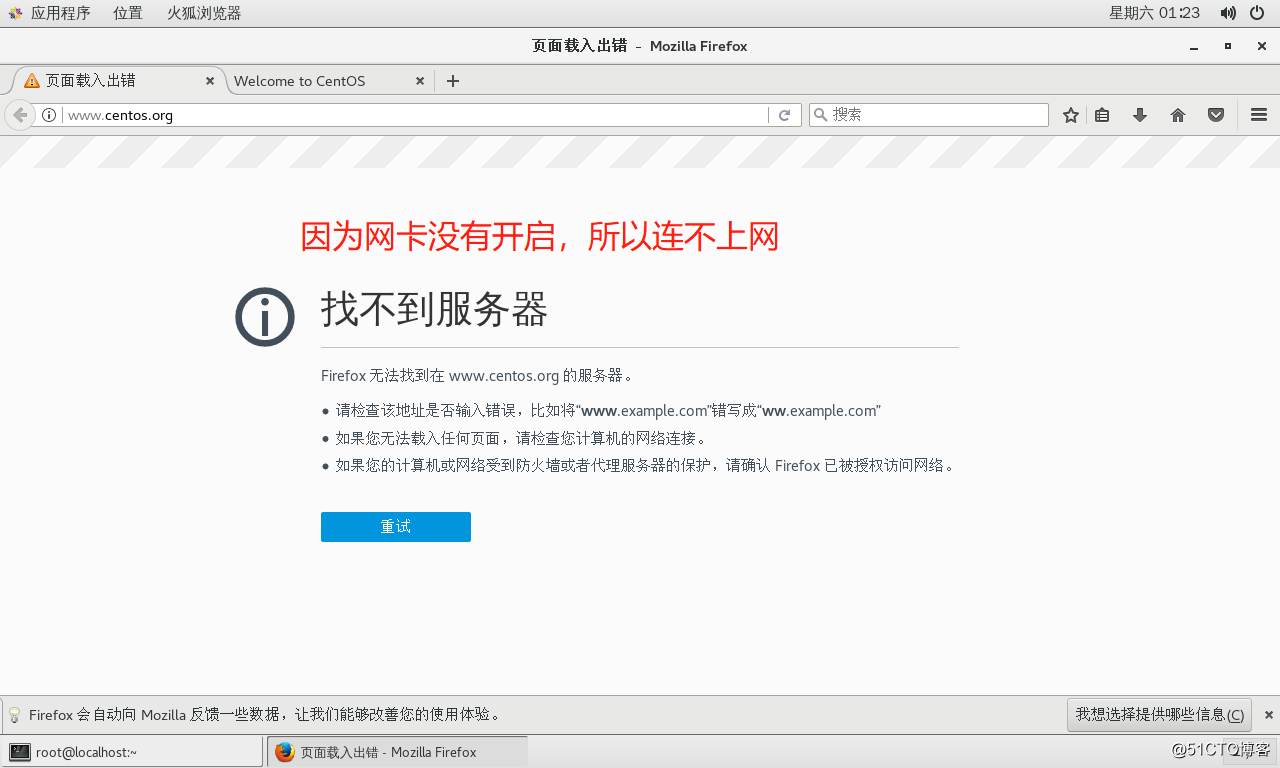Save page to Pocket icon

click(1216, 115)
